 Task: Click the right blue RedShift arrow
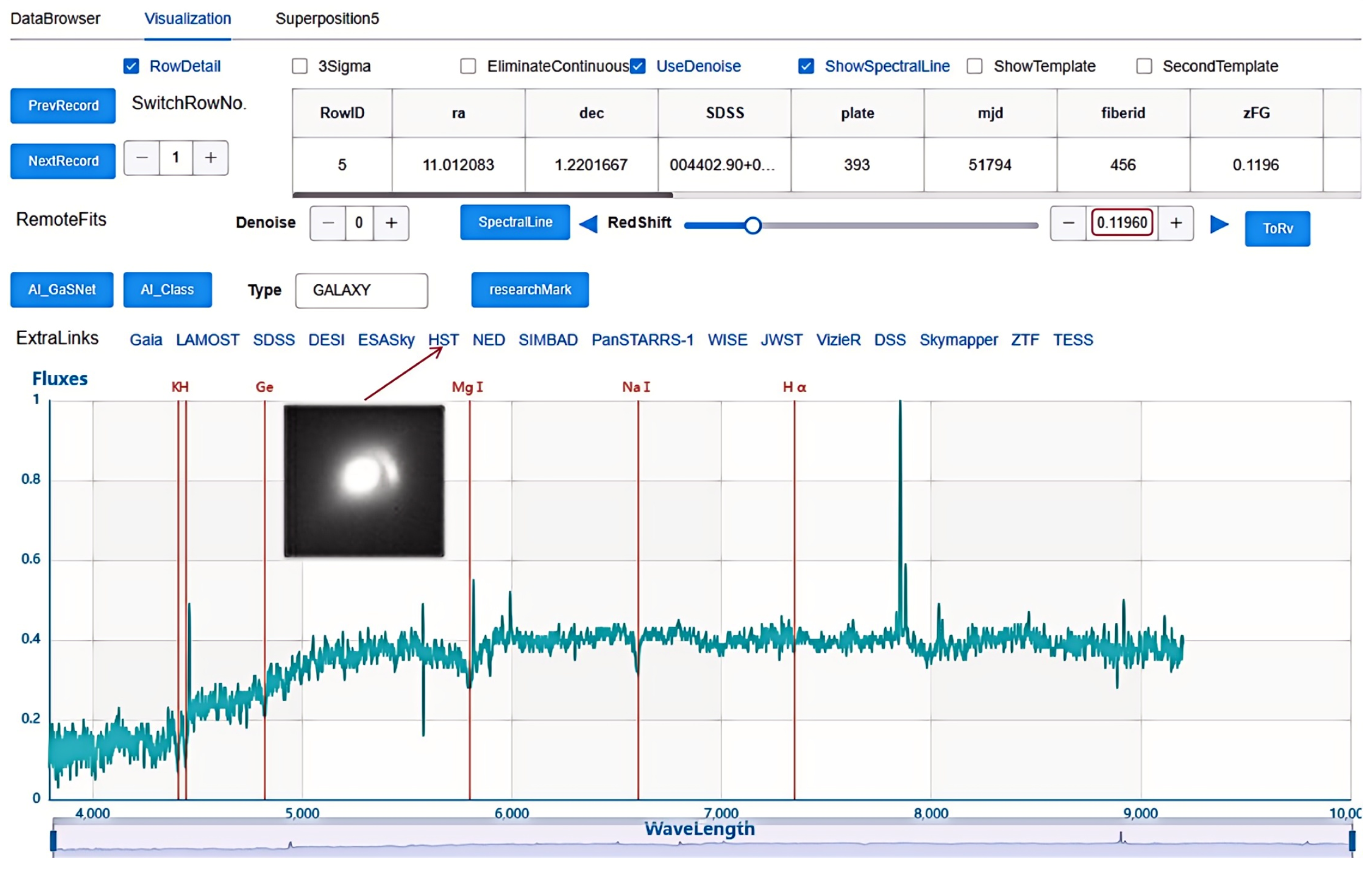(1219, 224)
